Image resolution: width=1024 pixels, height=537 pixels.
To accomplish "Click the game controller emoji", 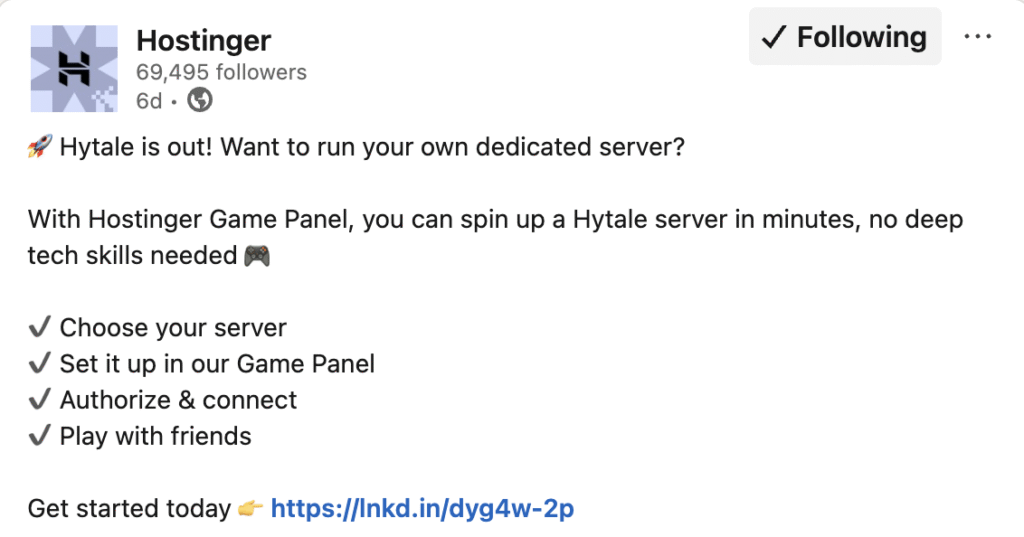I will pos(256,256).
